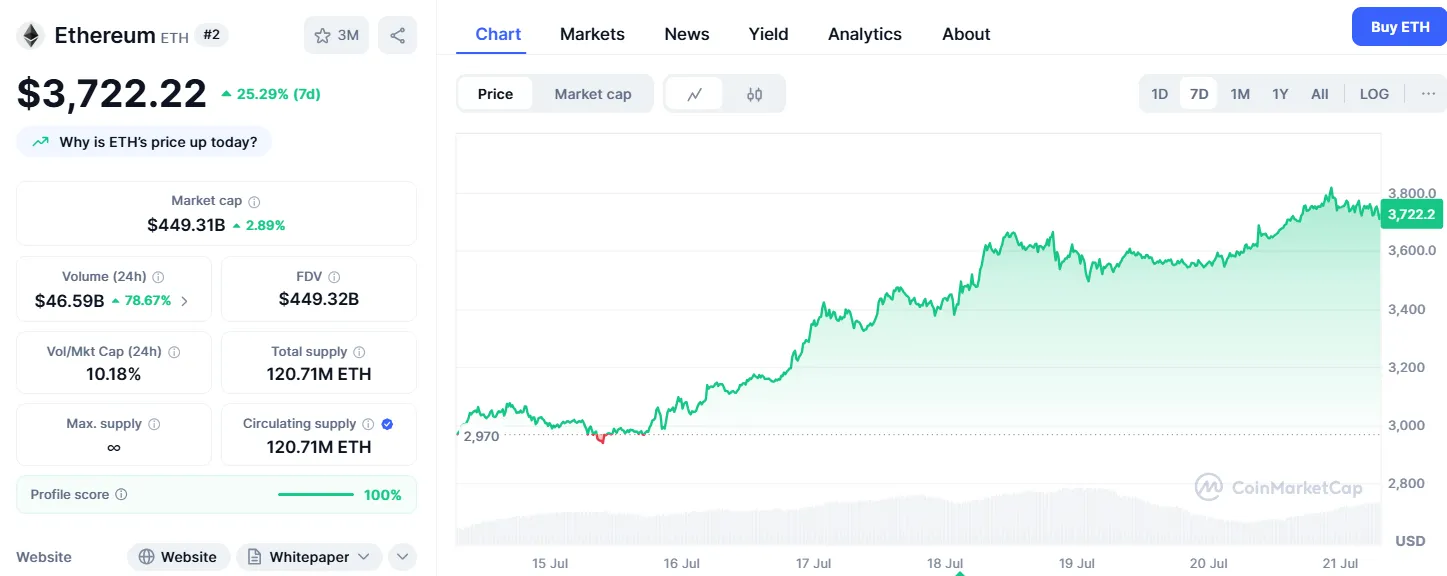Click Circulating supply verified badge

(x=388, y=424)
